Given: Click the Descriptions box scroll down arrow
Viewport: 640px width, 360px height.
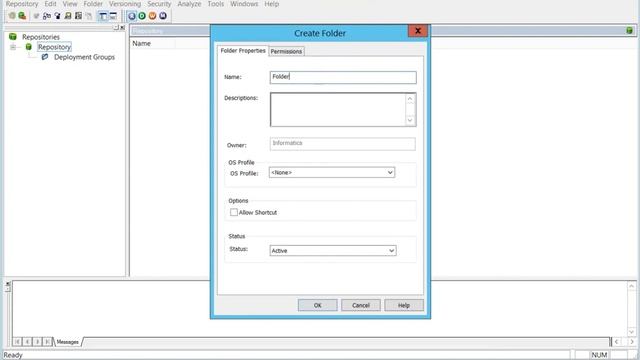Looking at the screenshot, I should coord(410,120).
